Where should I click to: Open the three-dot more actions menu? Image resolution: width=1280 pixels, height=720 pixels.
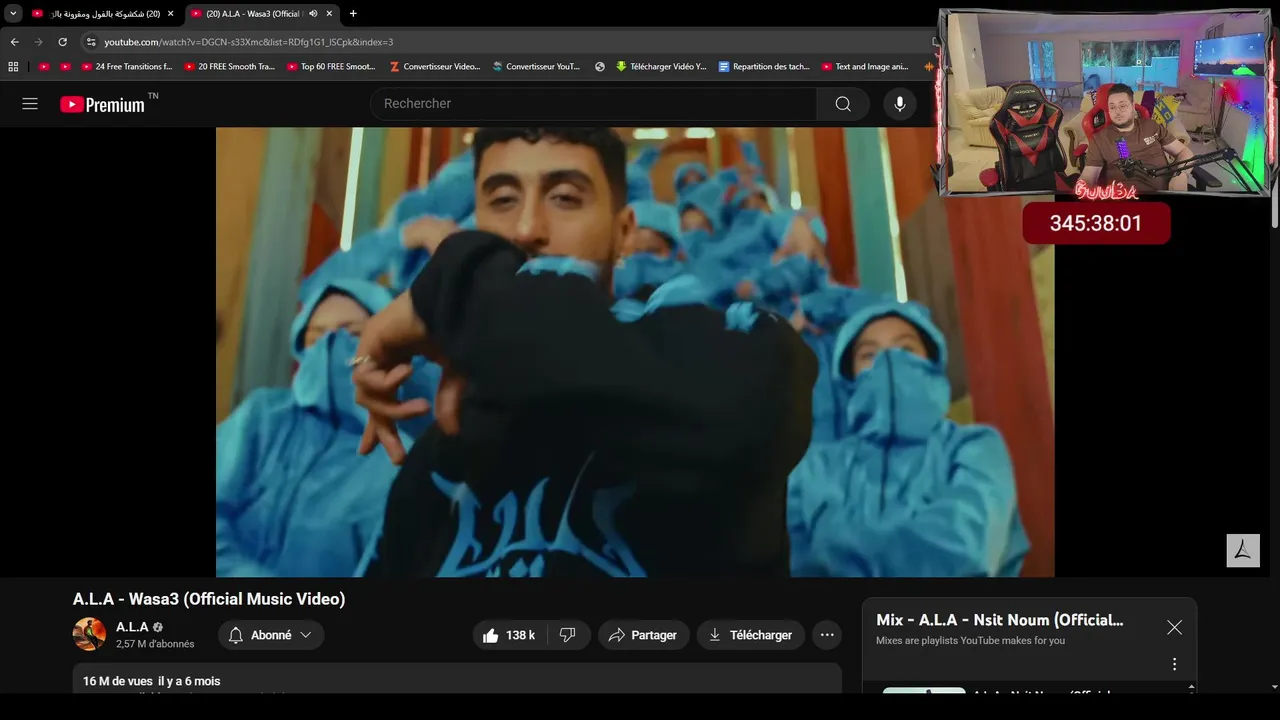pos(827,635)
